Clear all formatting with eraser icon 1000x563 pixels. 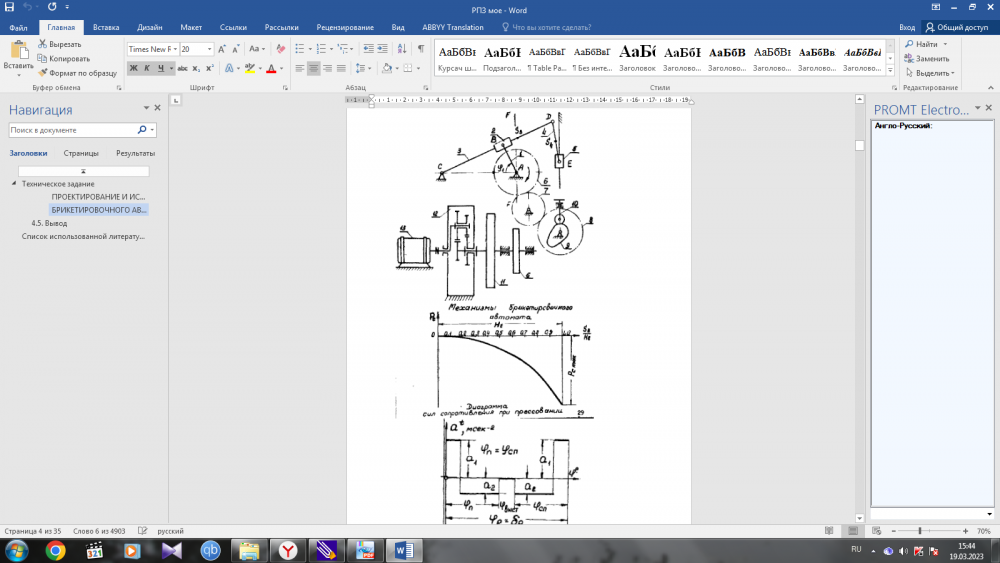pyautogui.click(x=279, y=48)
